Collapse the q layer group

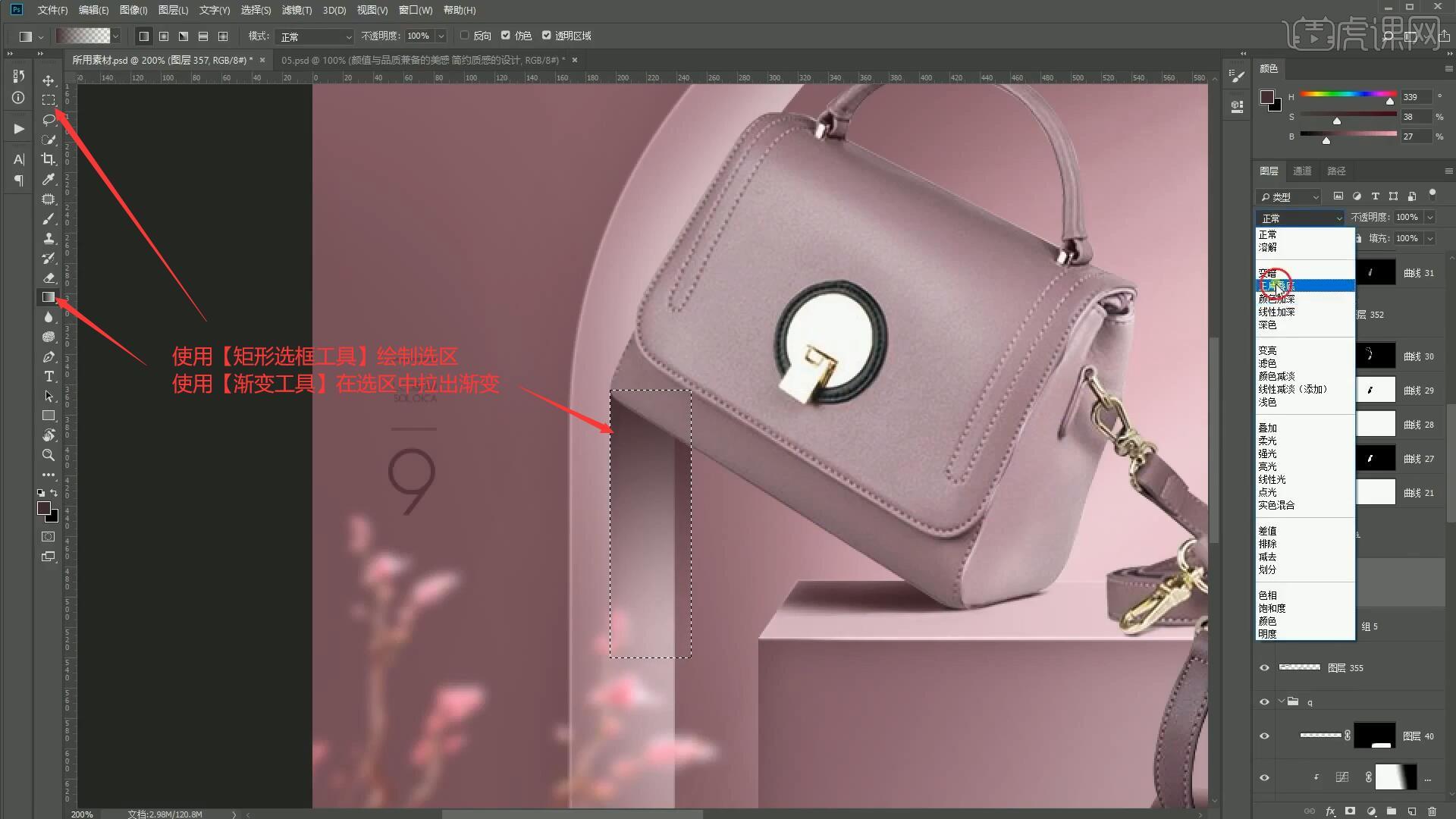click(x=1282, y=701)
